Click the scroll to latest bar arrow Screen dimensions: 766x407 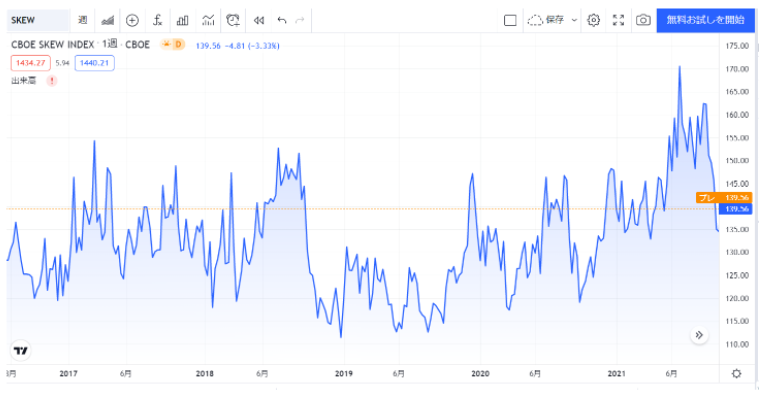tap(699, 335)
